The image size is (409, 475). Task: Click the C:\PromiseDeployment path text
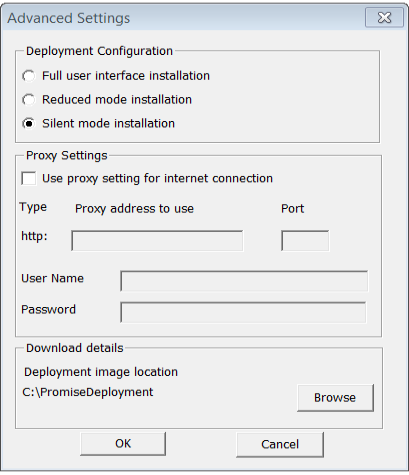coord(88,392)
